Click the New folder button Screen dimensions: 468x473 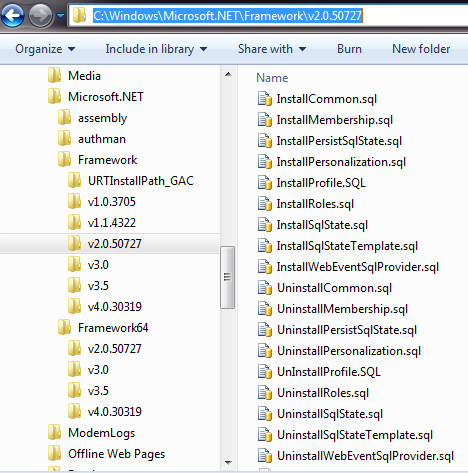click(x=421, y=49)
